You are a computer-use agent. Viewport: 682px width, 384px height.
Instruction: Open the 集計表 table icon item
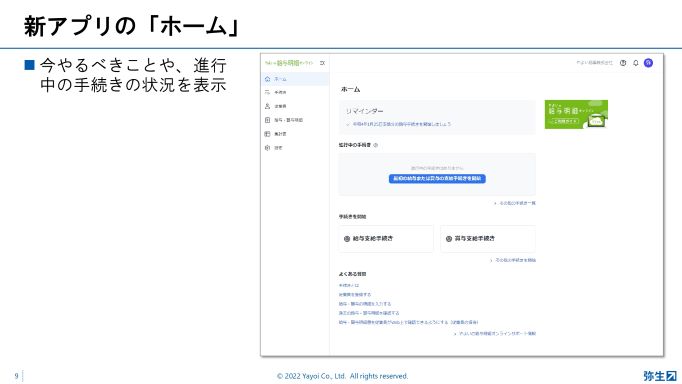pos(267,134)
